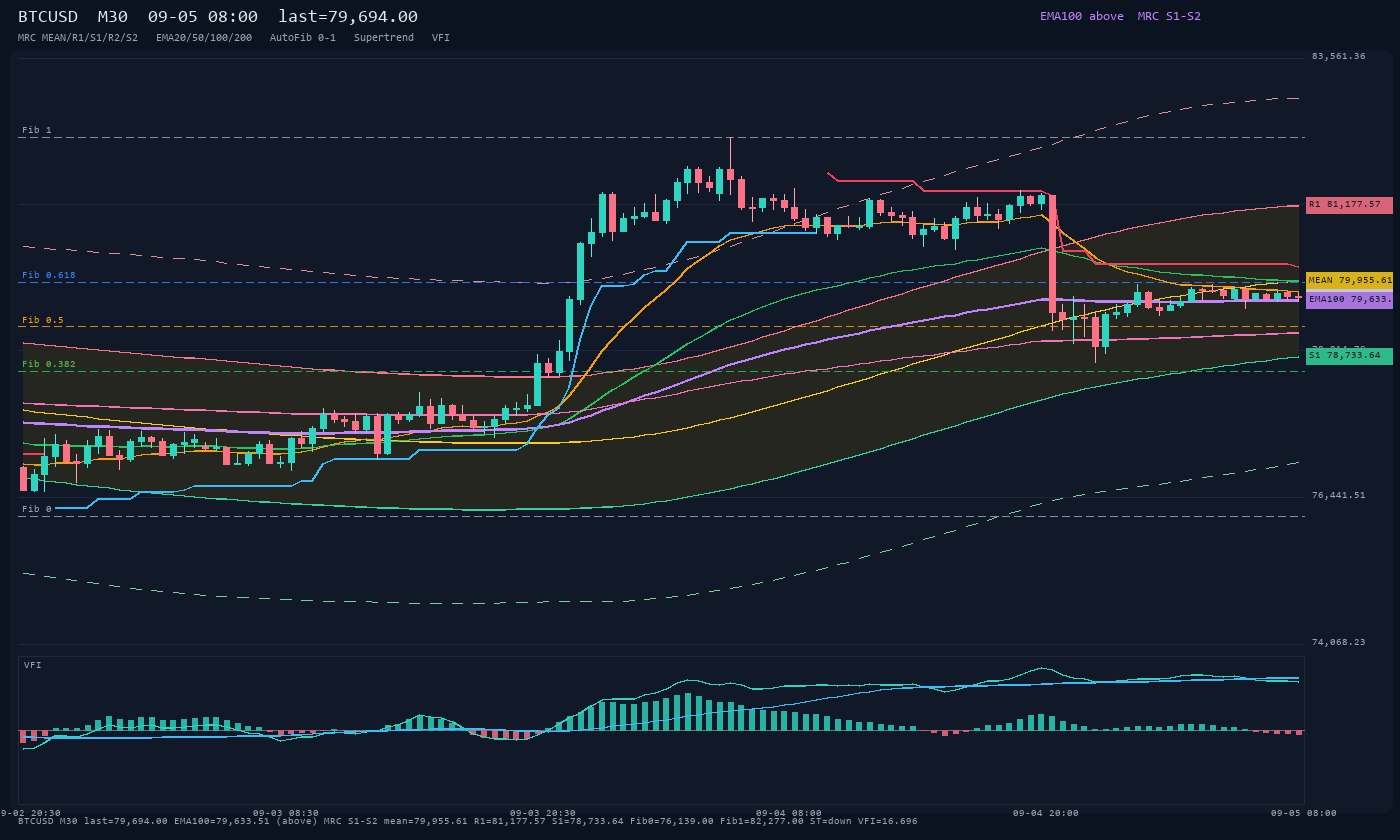Screen dimensions: 1400x840
Task: Click the yellow MEAN 79,955.61 price tag
Action: click(x=1349, y=281)
